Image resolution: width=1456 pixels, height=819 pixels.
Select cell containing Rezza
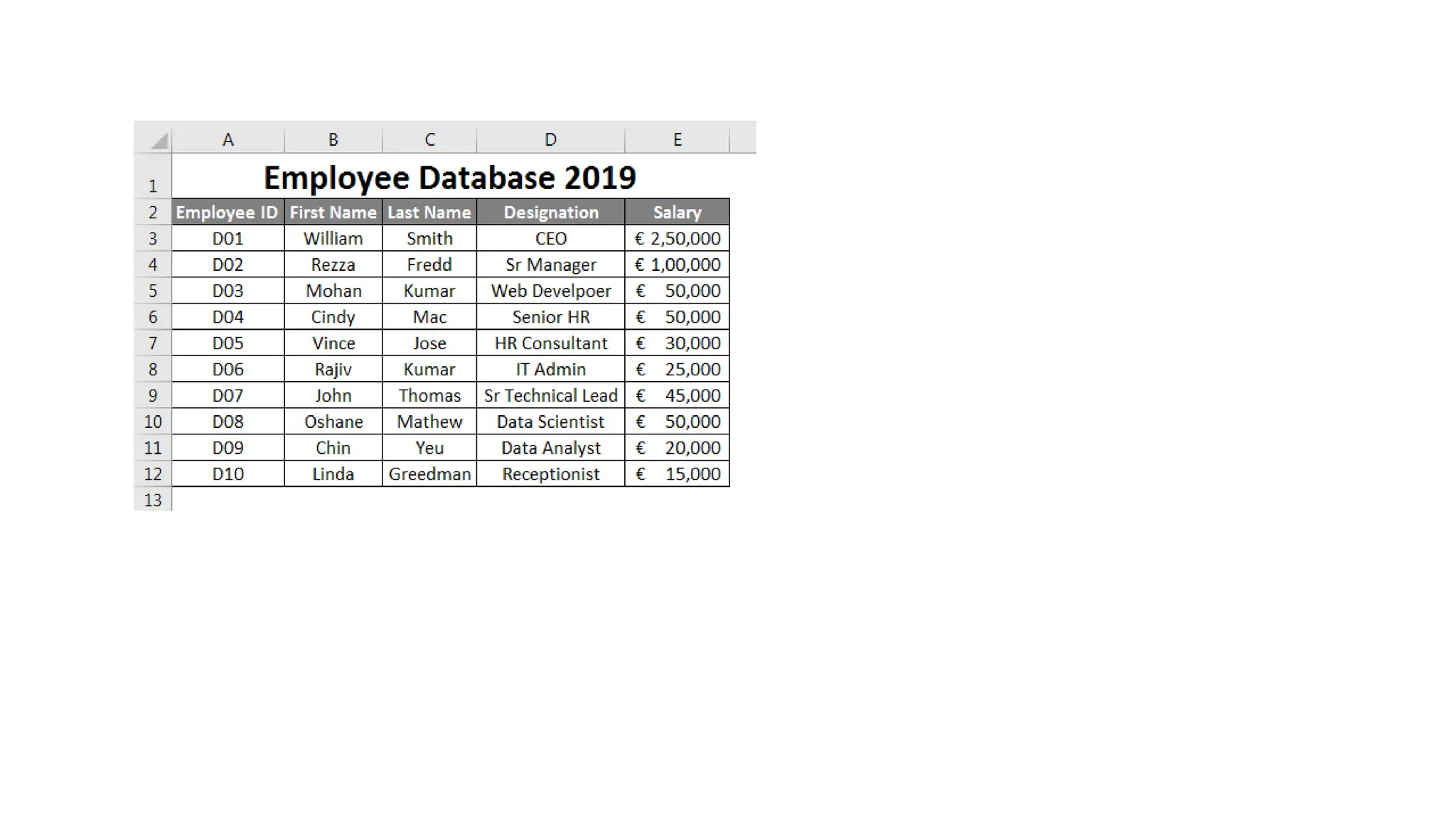pos(333,264)
